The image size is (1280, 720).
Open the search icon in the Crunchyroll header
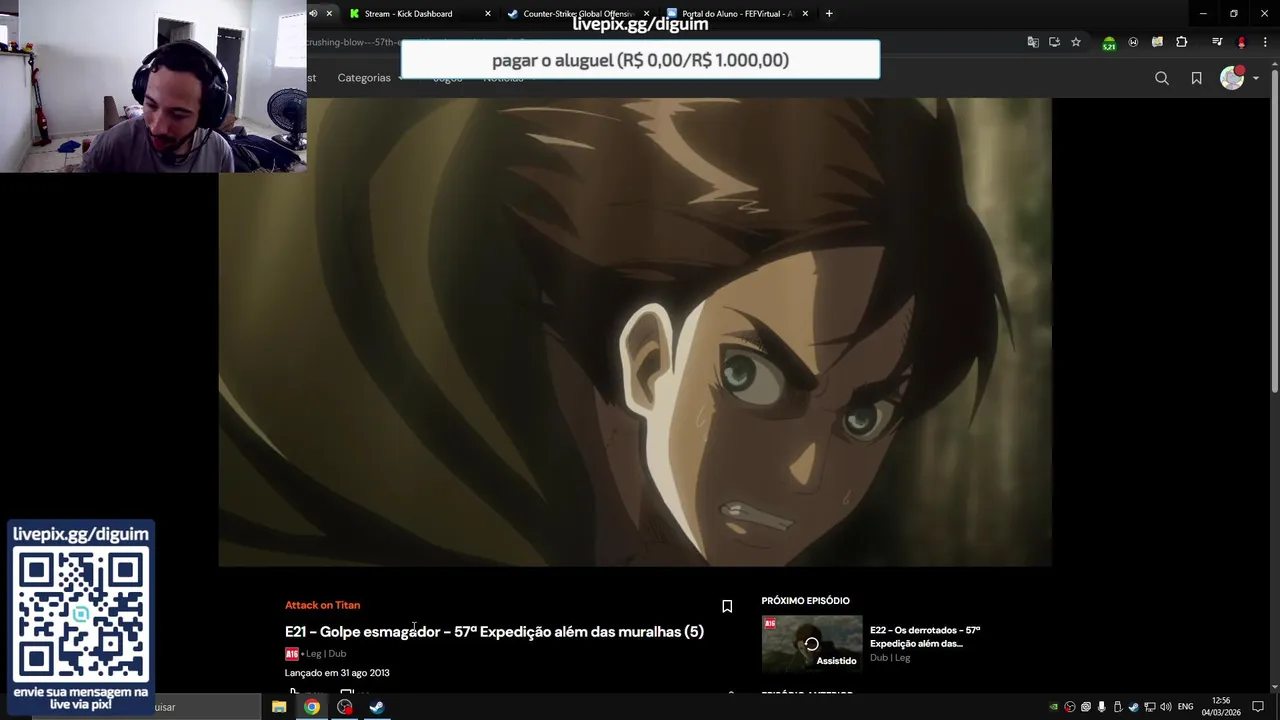(x=1161, y=78)
